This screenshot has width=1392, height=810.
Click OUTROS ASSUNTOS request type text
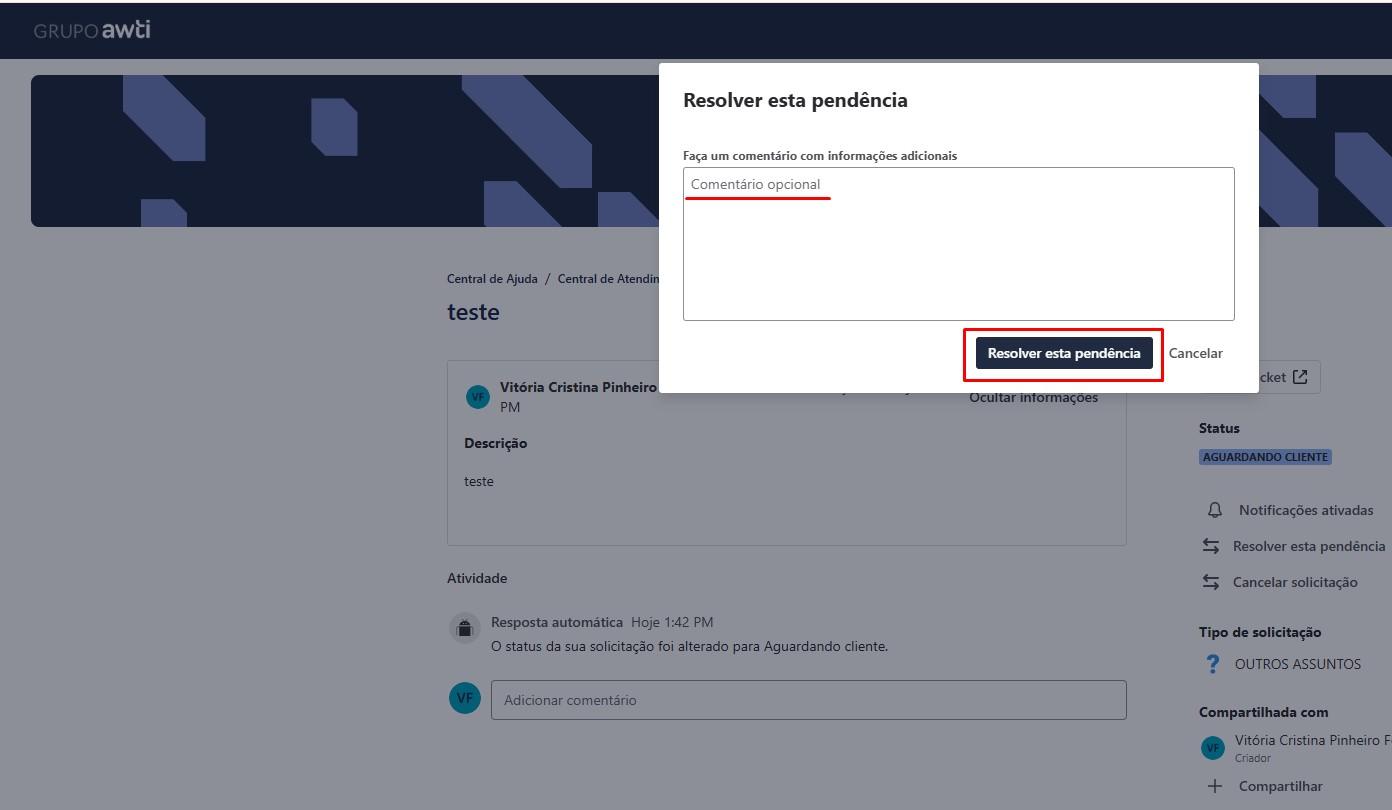point(1298,664)
